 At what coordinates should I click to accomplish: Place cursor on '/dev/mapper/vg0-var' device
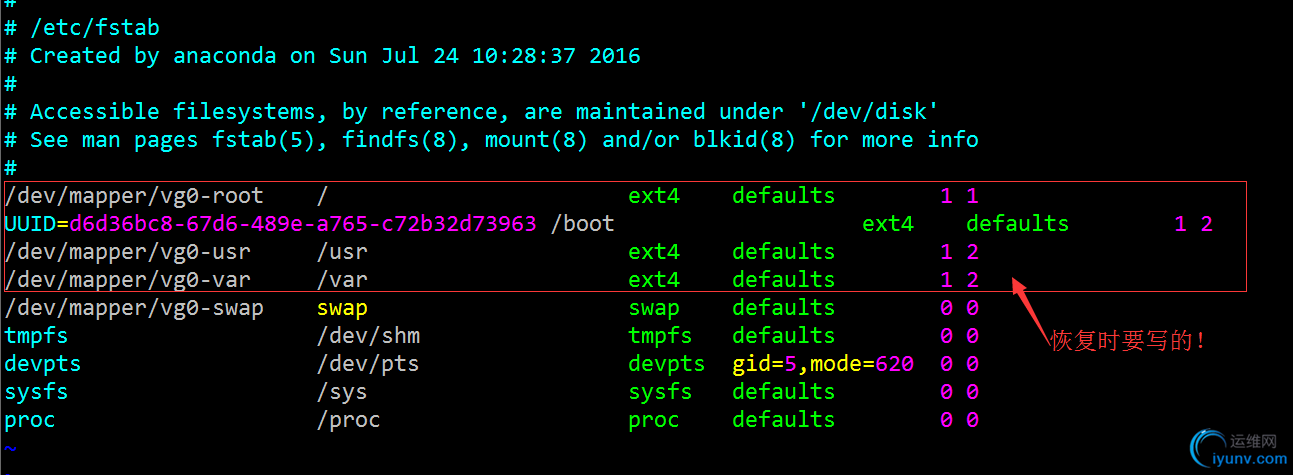pos(128,280)
